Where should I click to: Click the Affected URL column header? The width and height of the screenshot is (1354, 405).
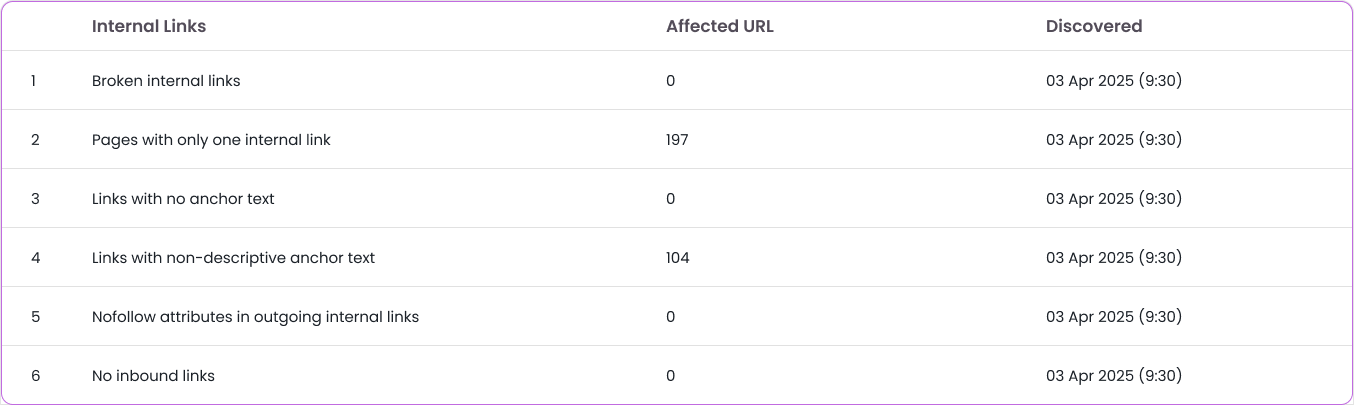click(719, 27)
